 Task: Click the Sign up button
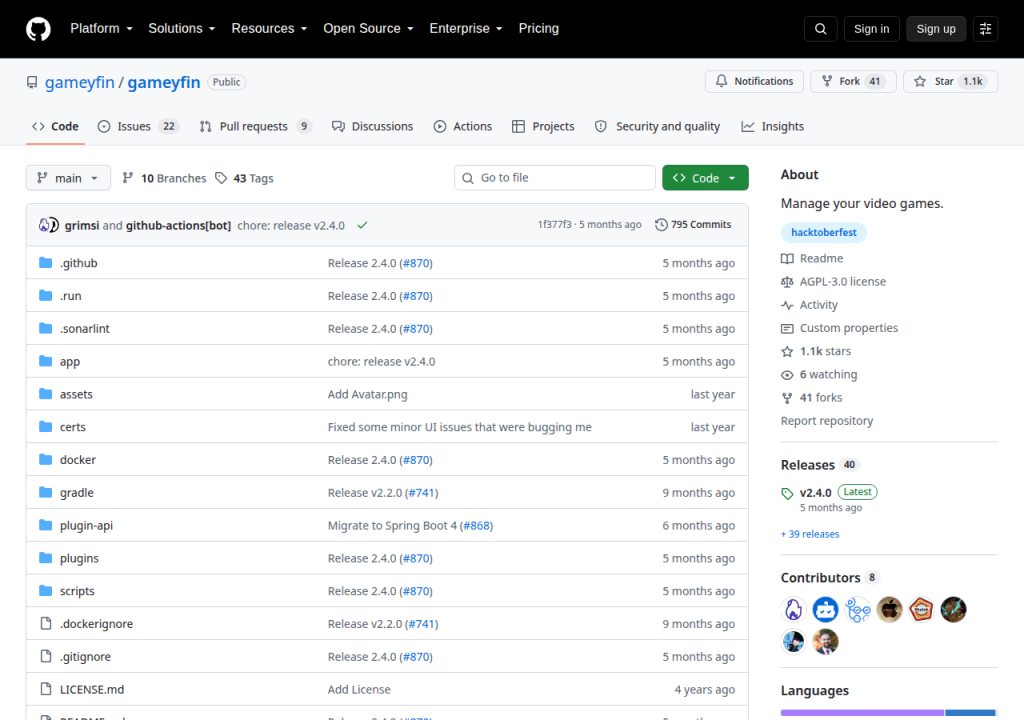tap(936, 29)
